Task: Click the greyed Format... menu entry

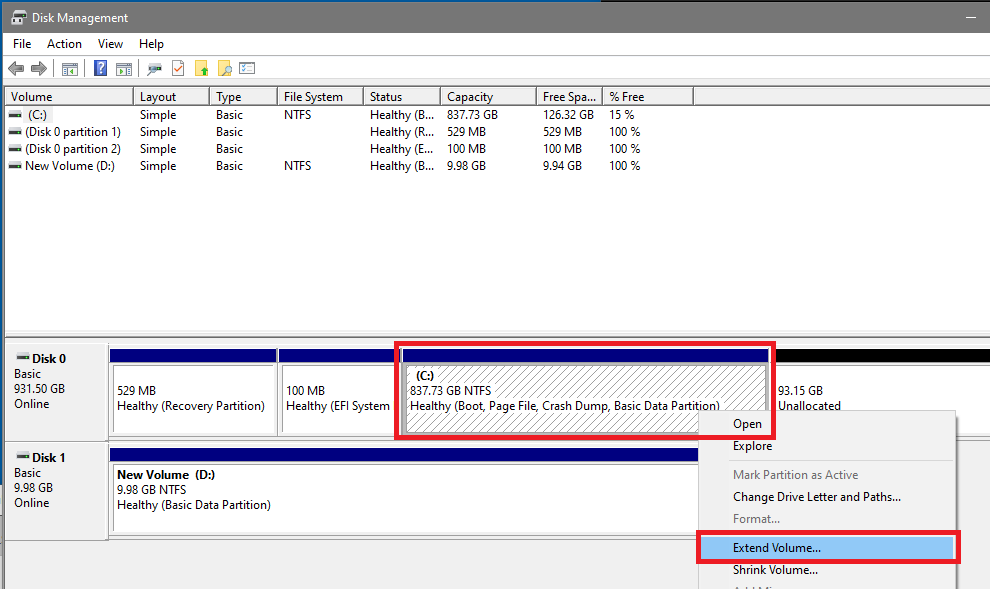Action: (x=827, y=519)
